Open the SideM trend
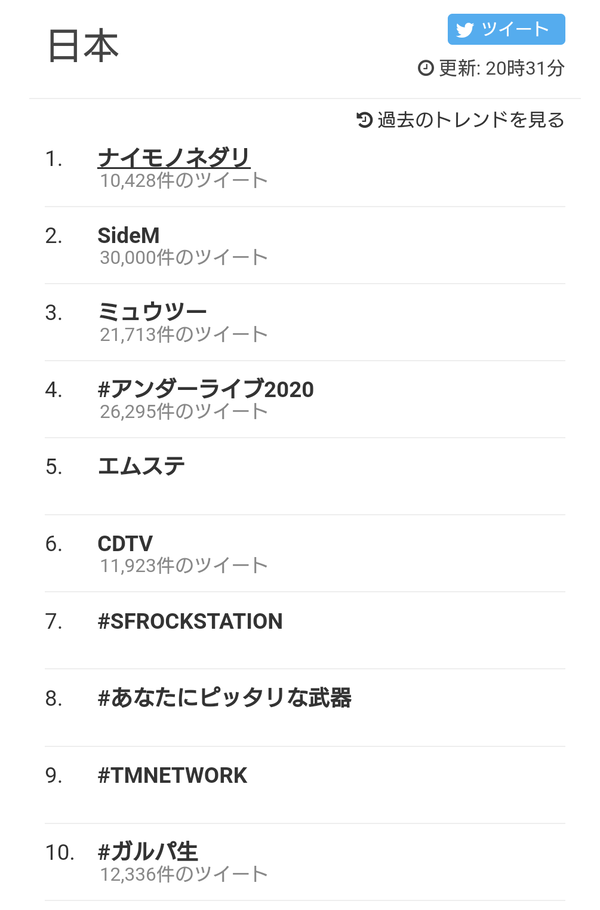The width and height of the screenshot is (600, 910). click(x=128, y=235)
